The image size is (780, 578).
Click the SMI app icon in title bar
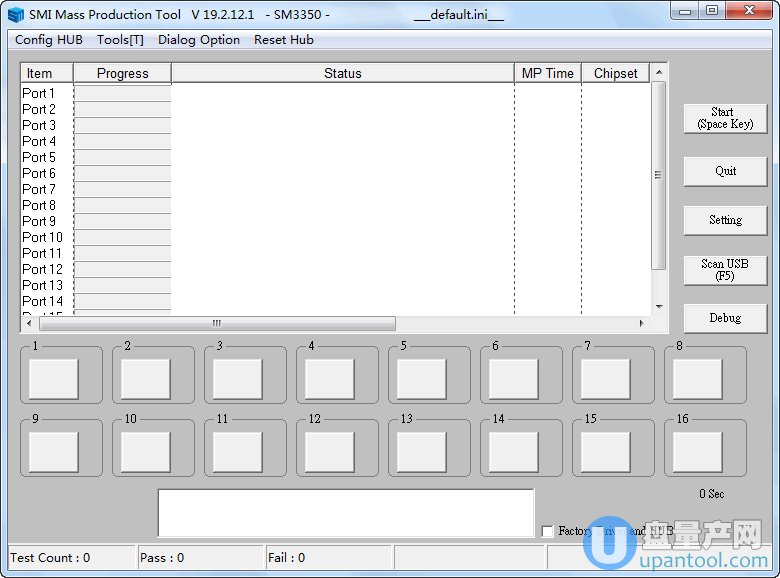click(x=15, y=15)
